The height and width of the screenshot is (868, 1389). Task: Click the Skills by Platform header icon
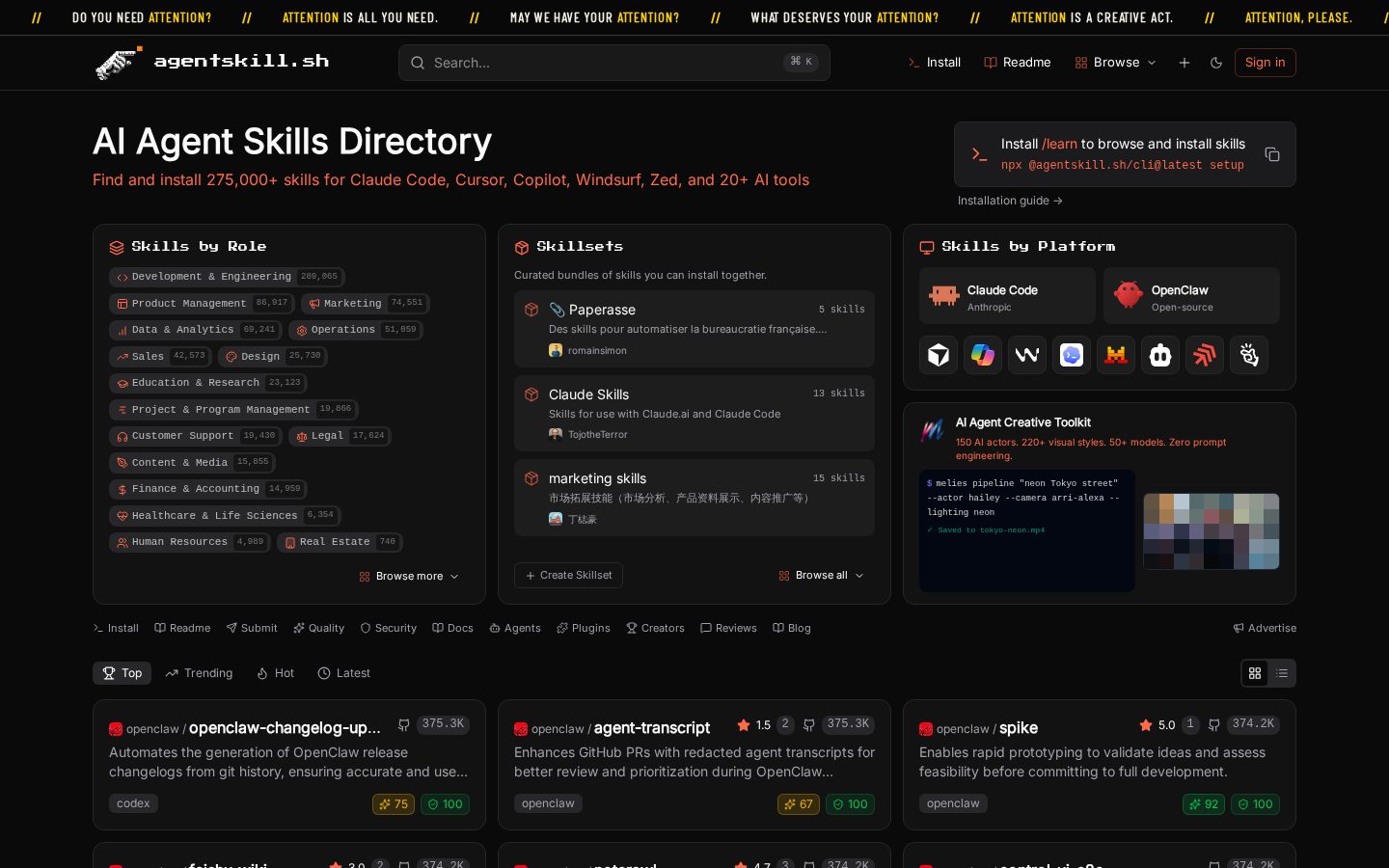point(927,248)
